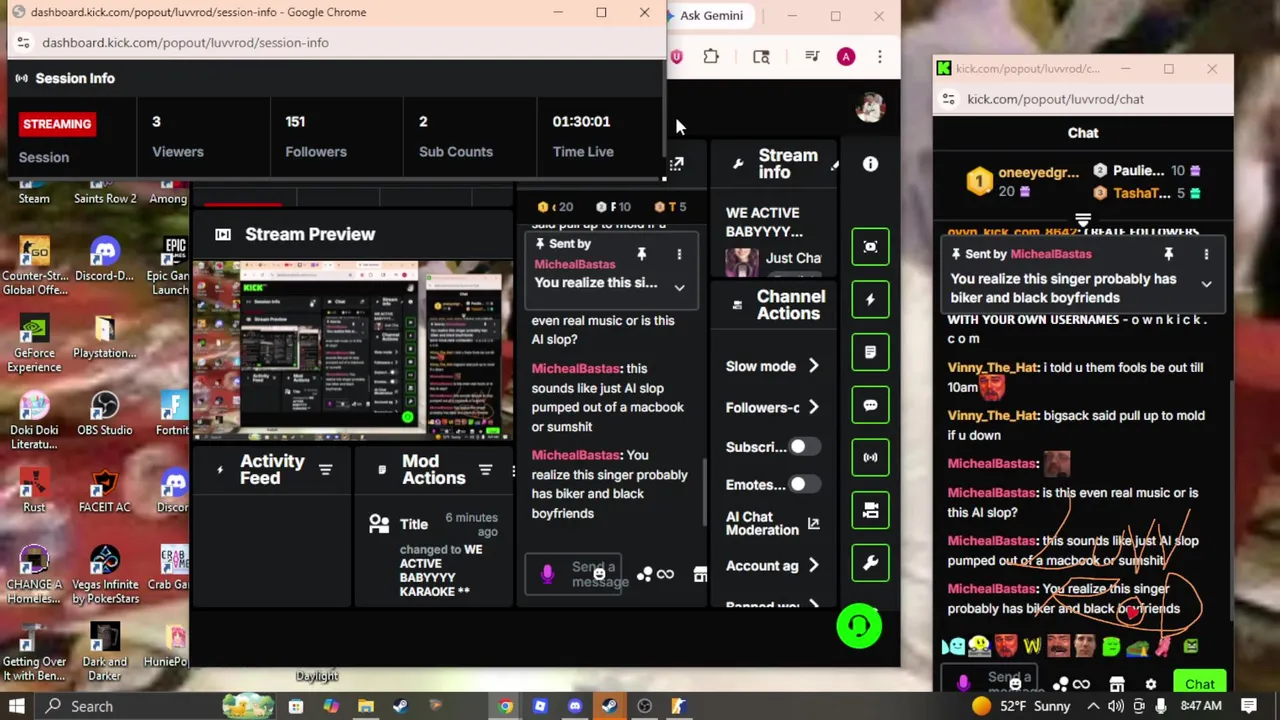1280x720 pixels.
Task: Open the Mod Actions filter
Action: pyautogui.click(x=485, y=470)
